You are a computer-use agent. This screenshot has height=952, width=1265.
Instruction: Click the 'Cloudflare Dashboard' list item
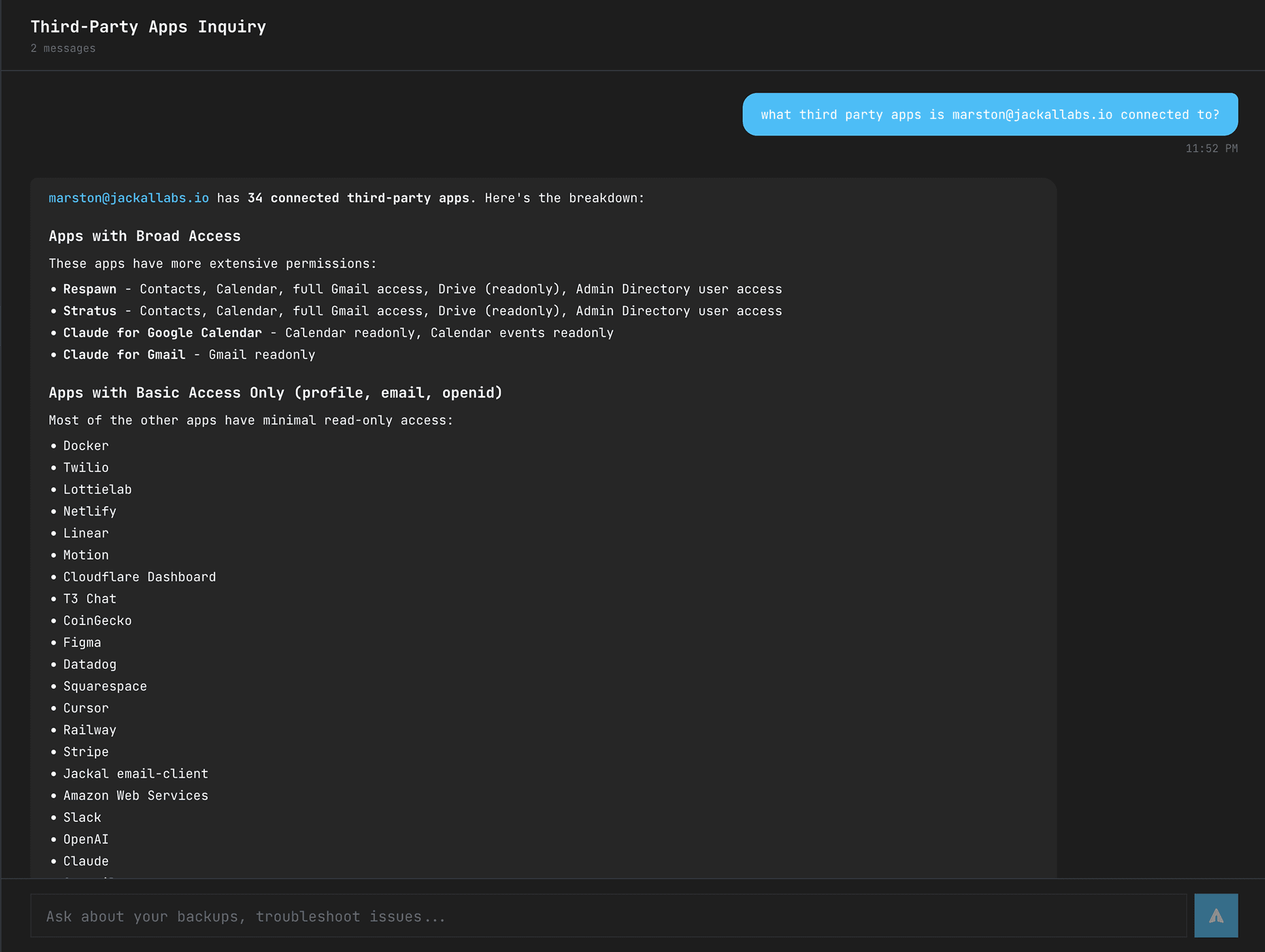click(139, 577)
